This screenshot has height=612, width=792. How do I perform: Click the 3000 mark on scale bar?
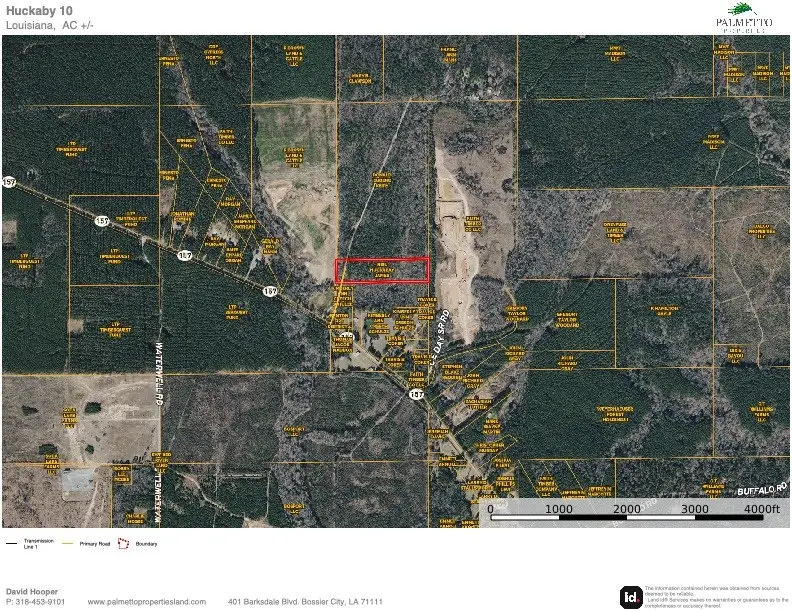[x=695, y=508]
